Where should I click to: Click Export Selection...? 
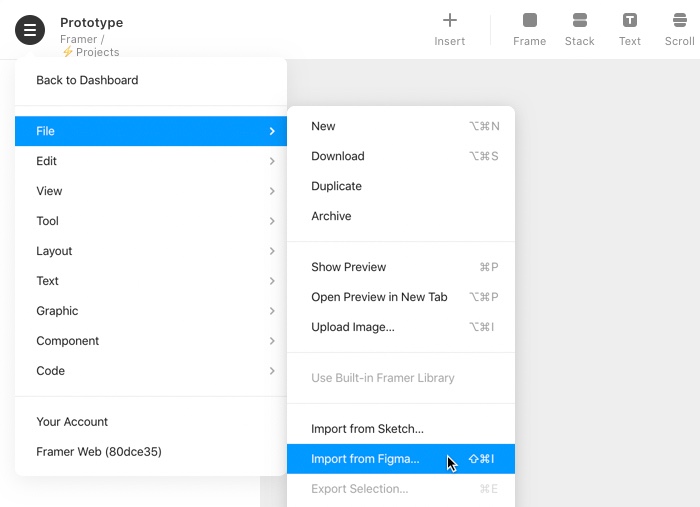point(401,489)
